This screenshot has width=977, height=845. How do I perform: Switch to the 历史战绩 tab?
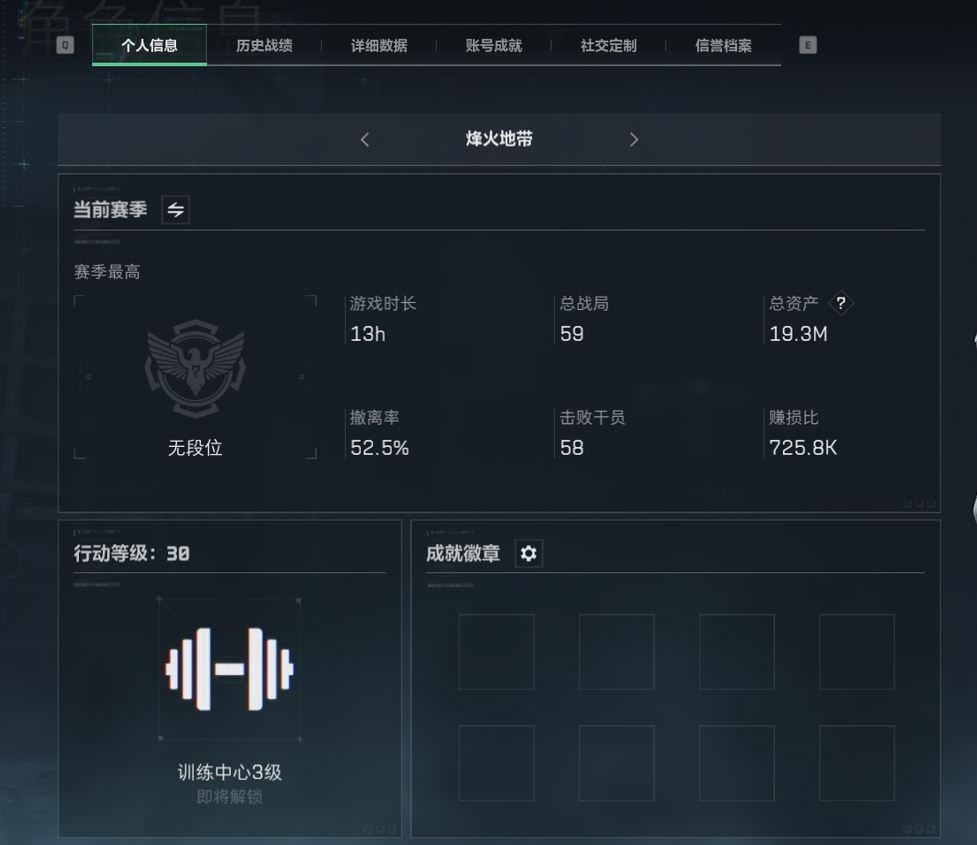264,45
